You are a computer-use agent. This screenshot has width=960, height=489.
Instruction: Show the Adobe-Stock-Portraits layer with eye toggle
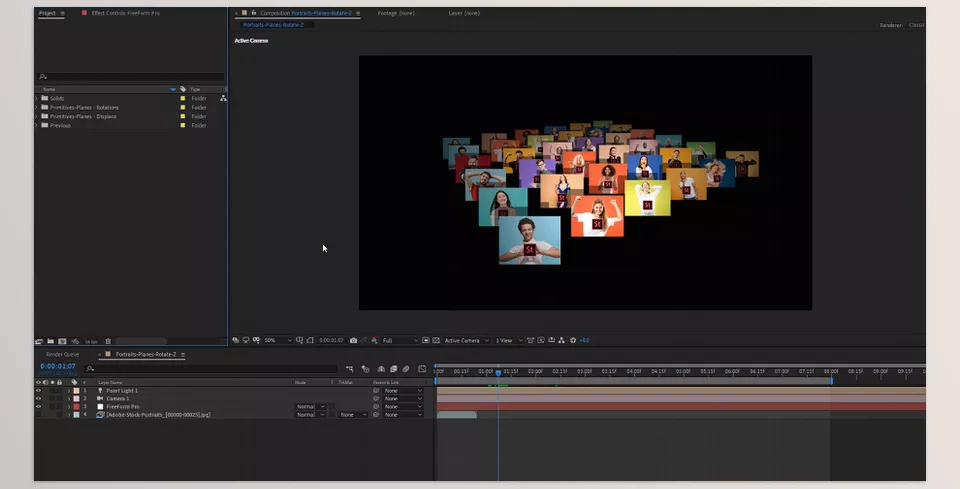[39, 414]
